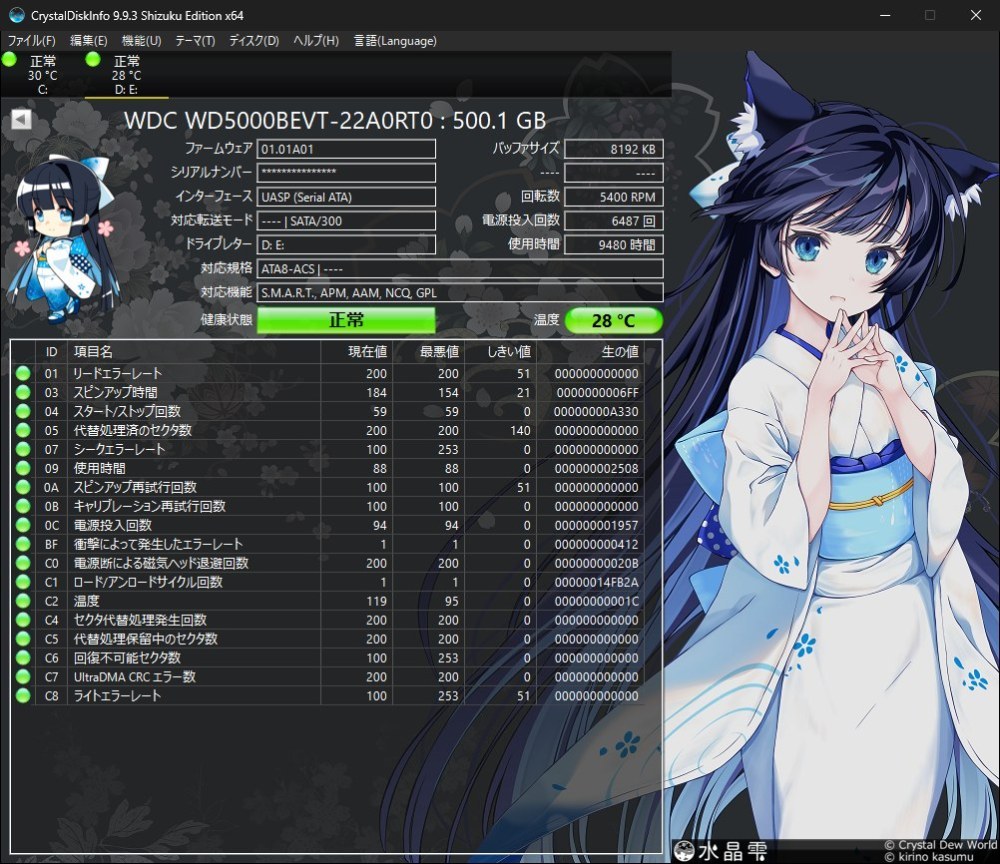1000x864 pixels.
Task: Click raw value 00000000001C in temperature row
Action: [x=596, y=601]
